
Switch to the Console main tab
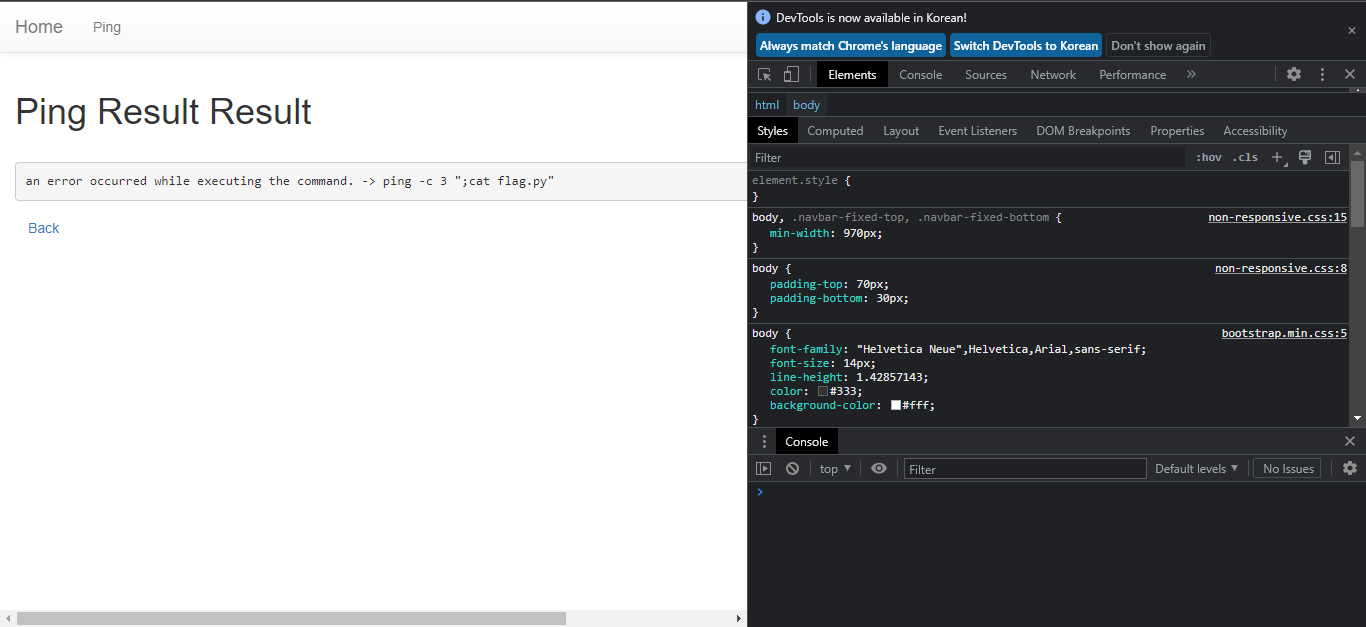920,74
